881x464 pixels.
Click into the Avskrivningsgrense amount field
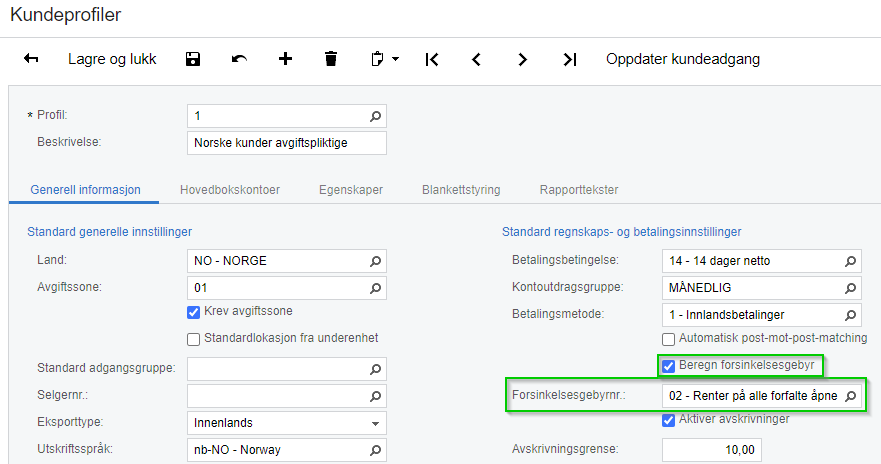point(712,450)
